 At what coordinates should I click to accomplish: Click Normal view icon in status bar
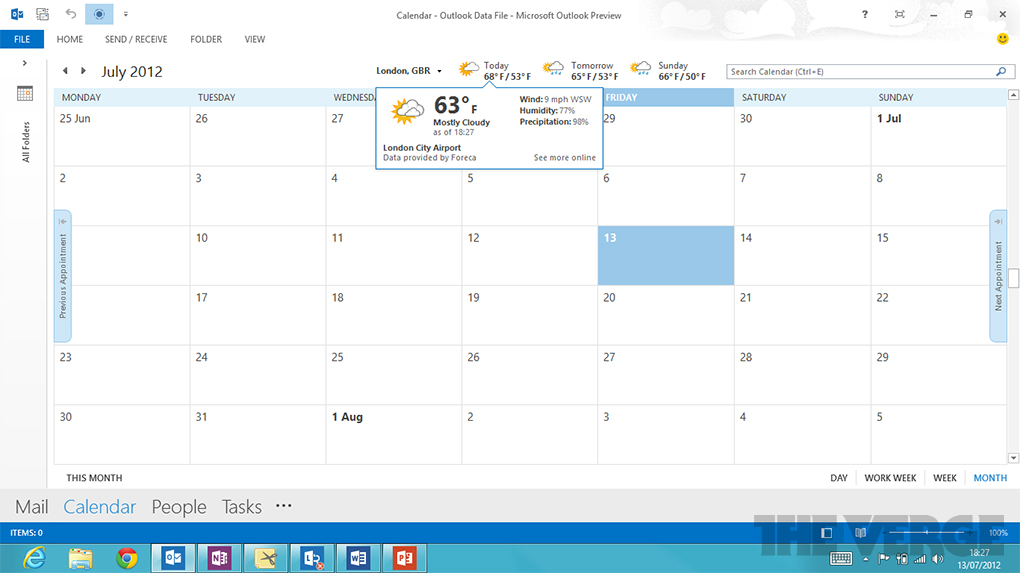[826, 533]
